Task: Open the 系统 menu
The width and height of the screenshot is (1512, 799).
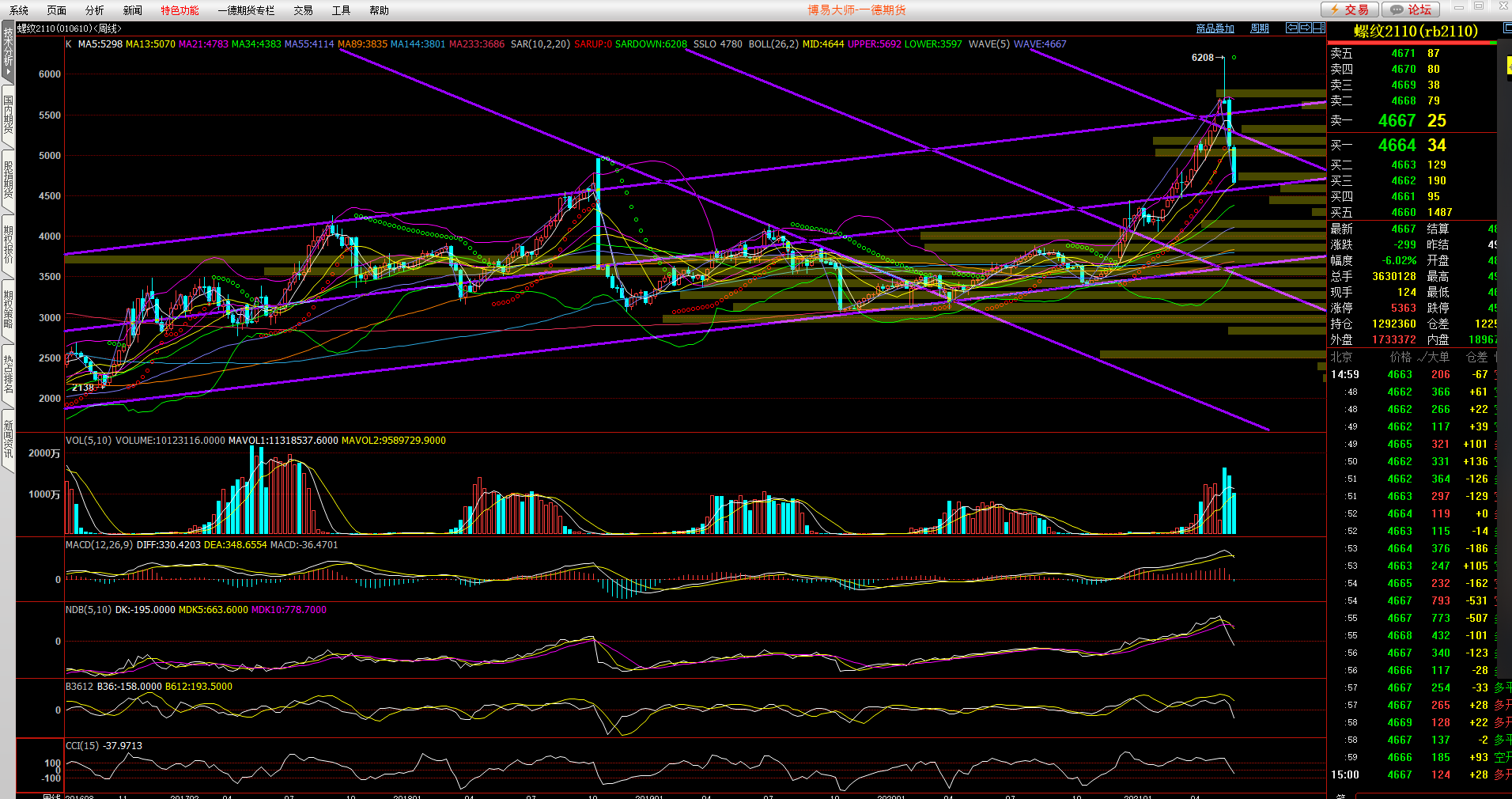Action: click(19, 10)
